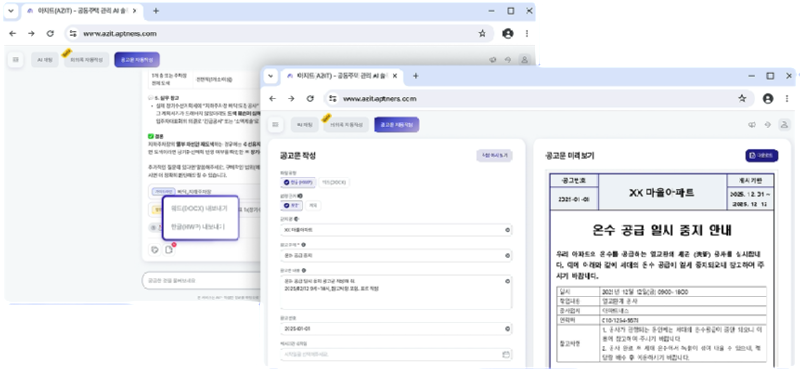Click the address bar in back window
The width and height of the screenshot is (800, 369).
pyautogui.click(x=280, y=34)
